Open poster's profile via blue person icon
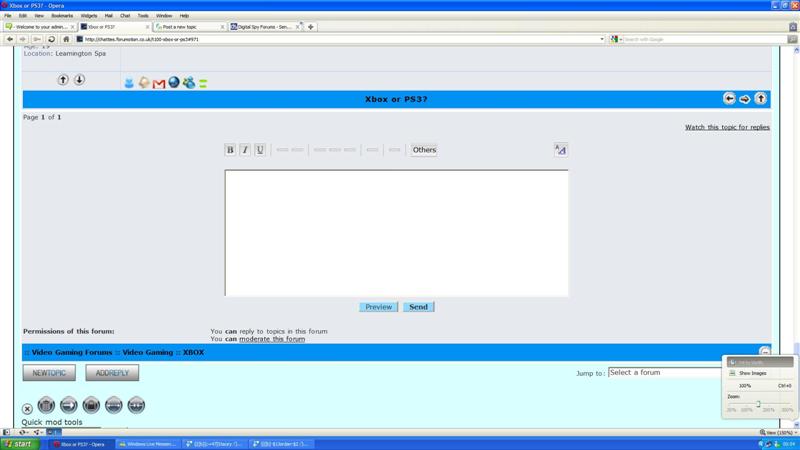 (129, 83)
